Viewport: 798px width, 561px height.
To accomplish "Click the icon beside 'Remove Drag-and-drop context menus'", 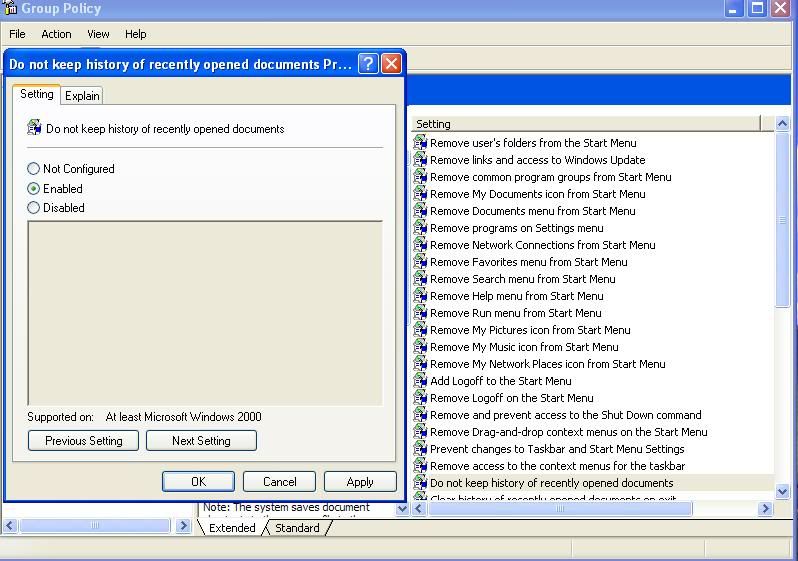I will [420, 432].
